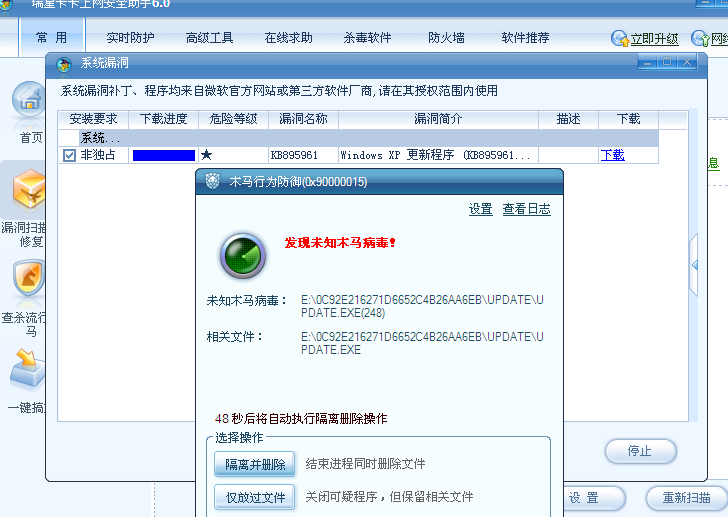The height and width of the screenshot is (517, 728).
Task: Open the 高级工具 tab
Action: pyautogui.click(x=209, y=38)
